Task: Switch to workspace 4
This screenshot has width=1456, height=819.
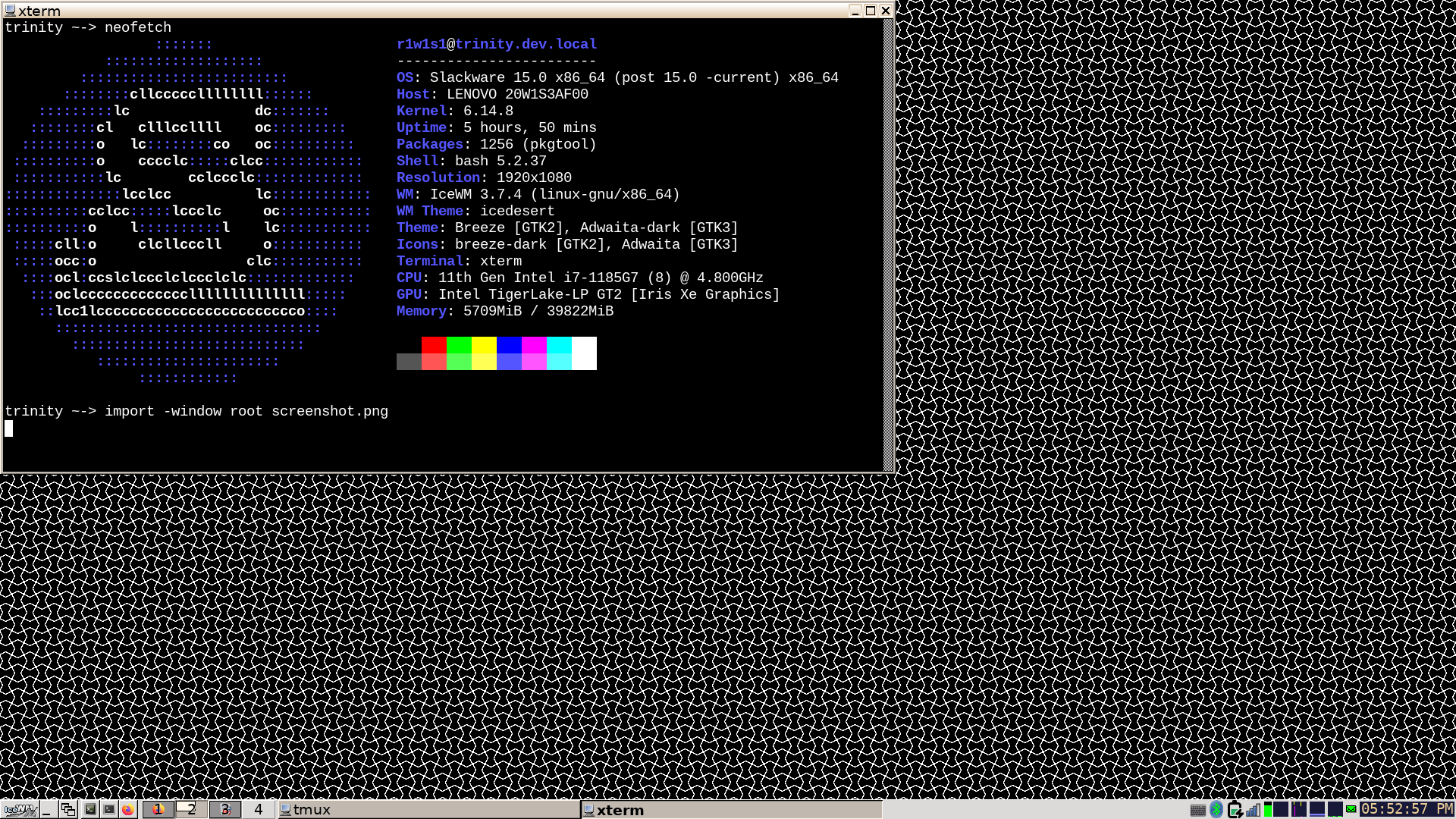Action: [x=258, y=810]
